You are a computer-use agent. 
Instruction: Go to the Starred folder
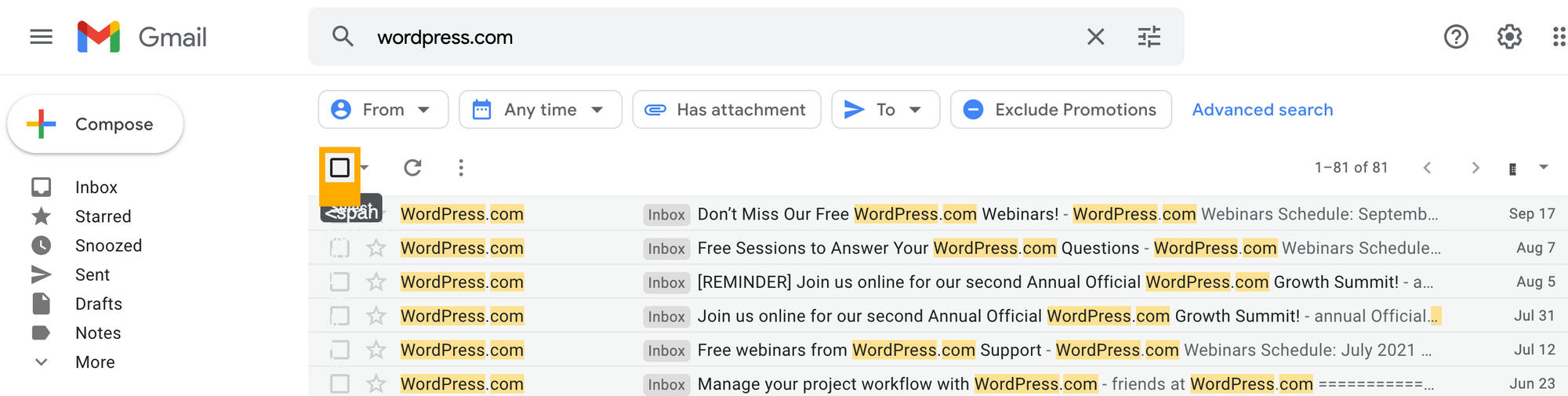click(103, 216)
